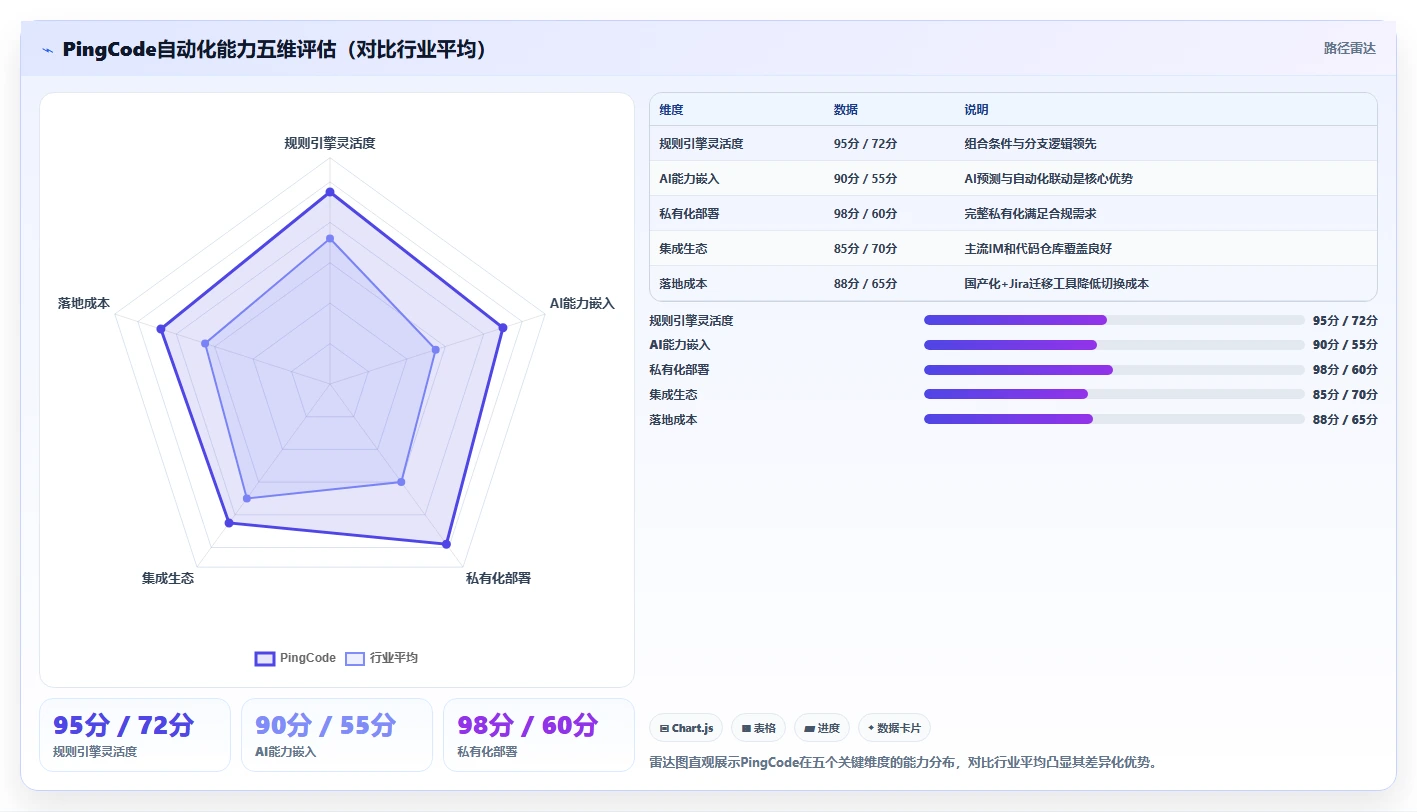This screenshot has width=1417, height=812.
Task: Click 行业平均 radar point on 规则引擎灵活度 axis
Action: click(x=330, y=238)
